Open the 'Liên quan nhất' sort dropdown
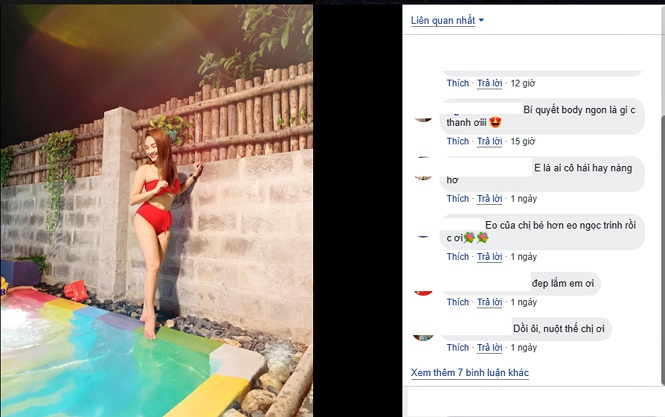This screenshot has width=665, height=417. tap(447, 20)
